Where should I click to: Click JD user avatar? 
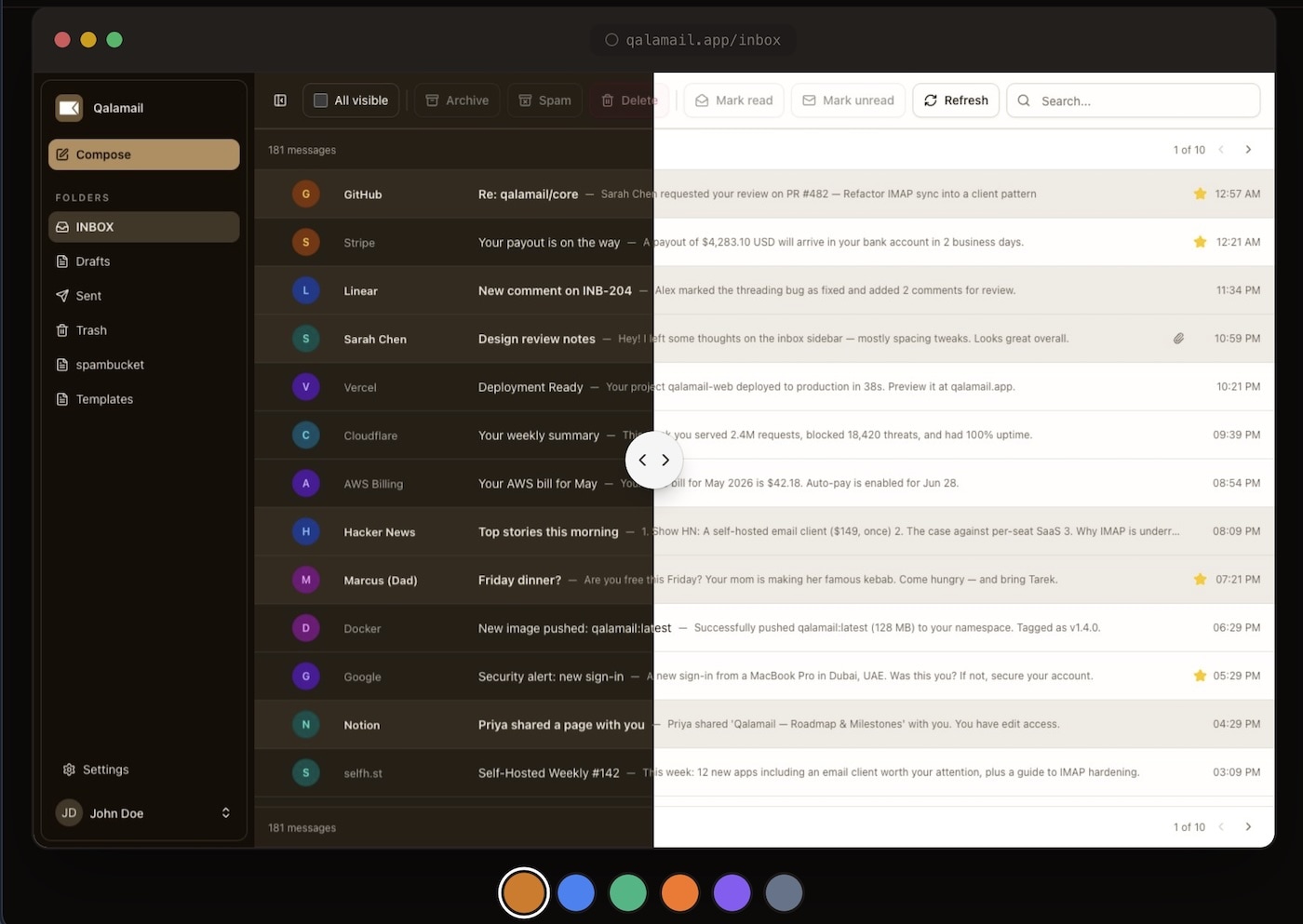click(69, 812)
